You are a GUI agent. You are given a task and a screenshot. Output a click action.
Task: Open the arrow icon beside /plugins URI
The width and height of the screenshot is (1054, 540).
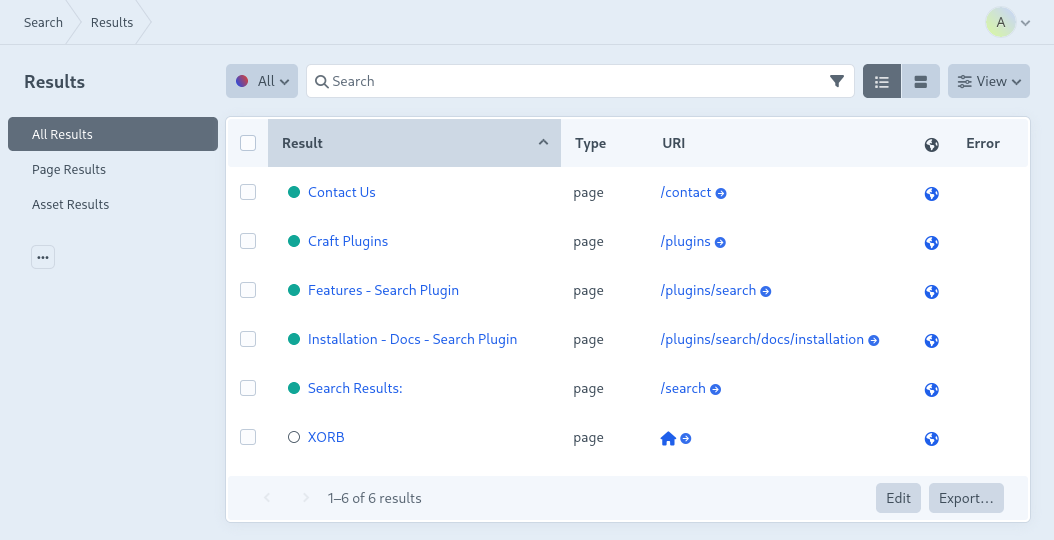click(720, 242)
